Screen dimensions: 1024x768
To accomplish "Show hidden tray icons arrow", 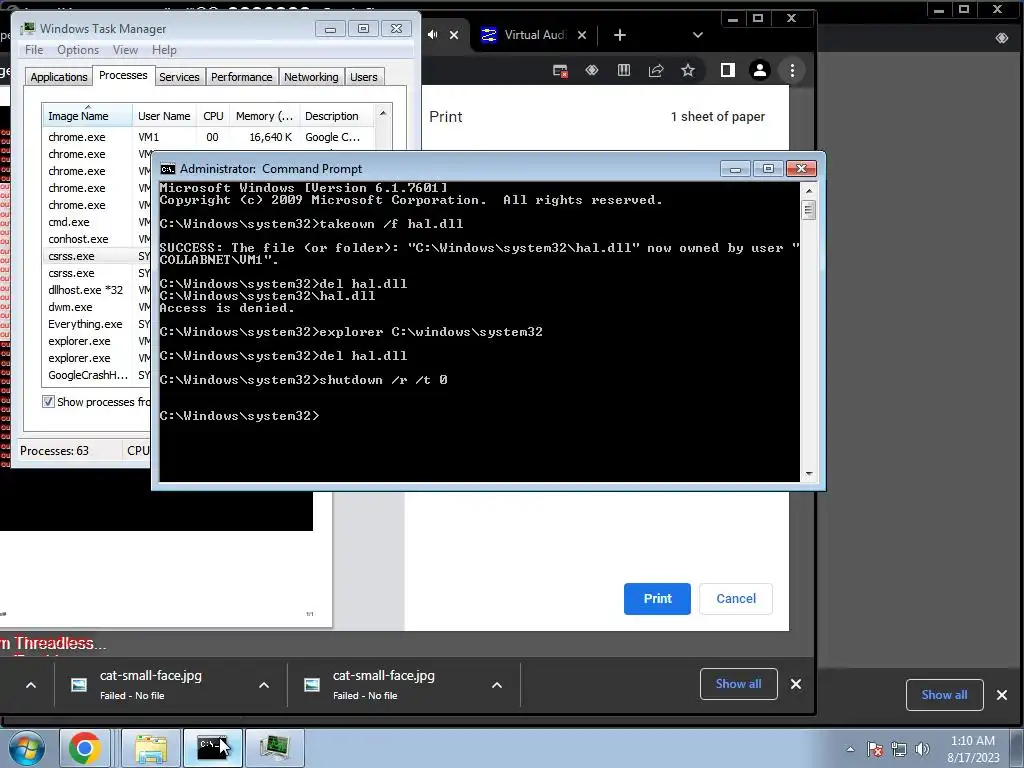I will click(x=850, y=749).
